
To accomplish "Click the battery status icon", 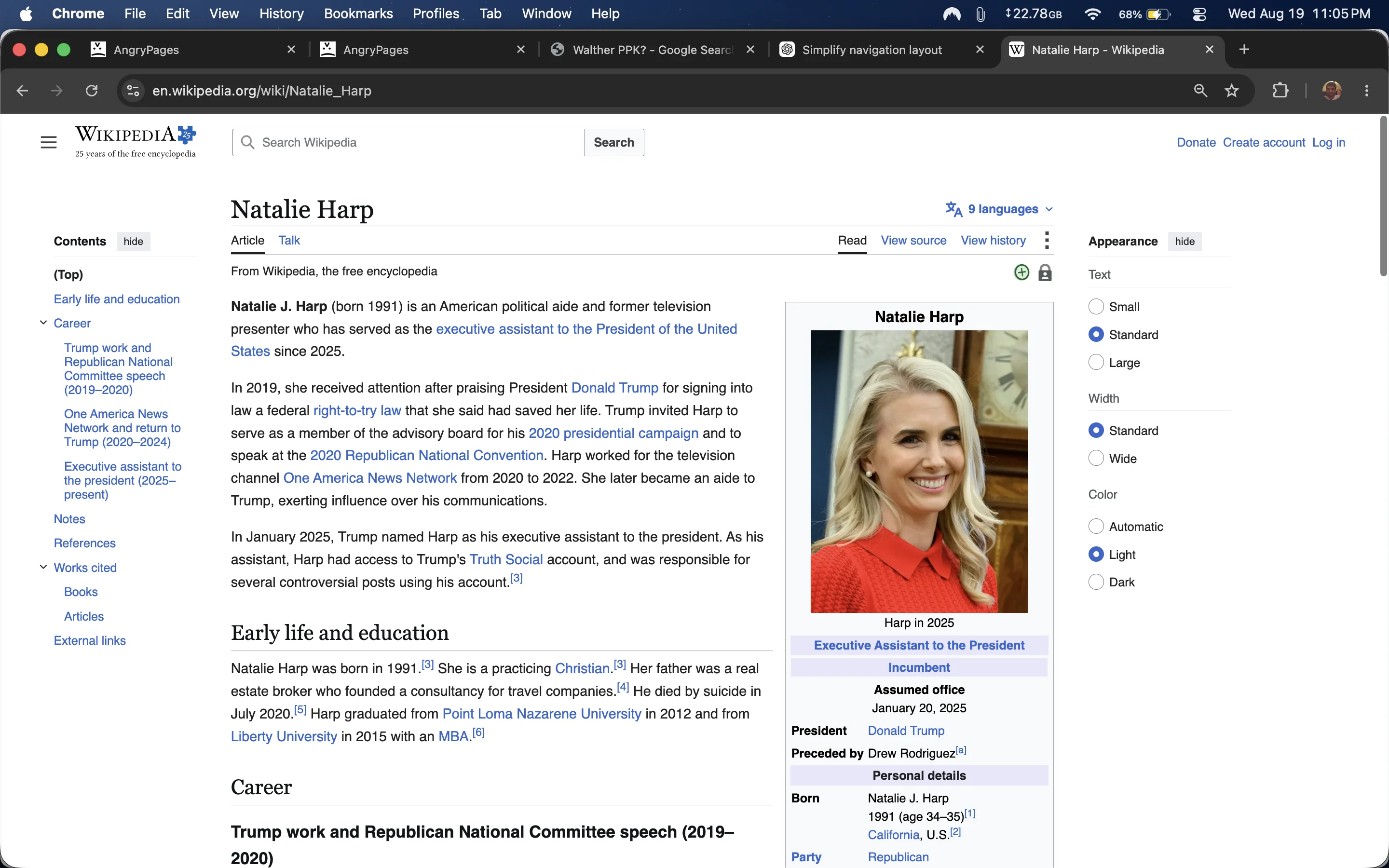I will click(x=1158, y=14).
